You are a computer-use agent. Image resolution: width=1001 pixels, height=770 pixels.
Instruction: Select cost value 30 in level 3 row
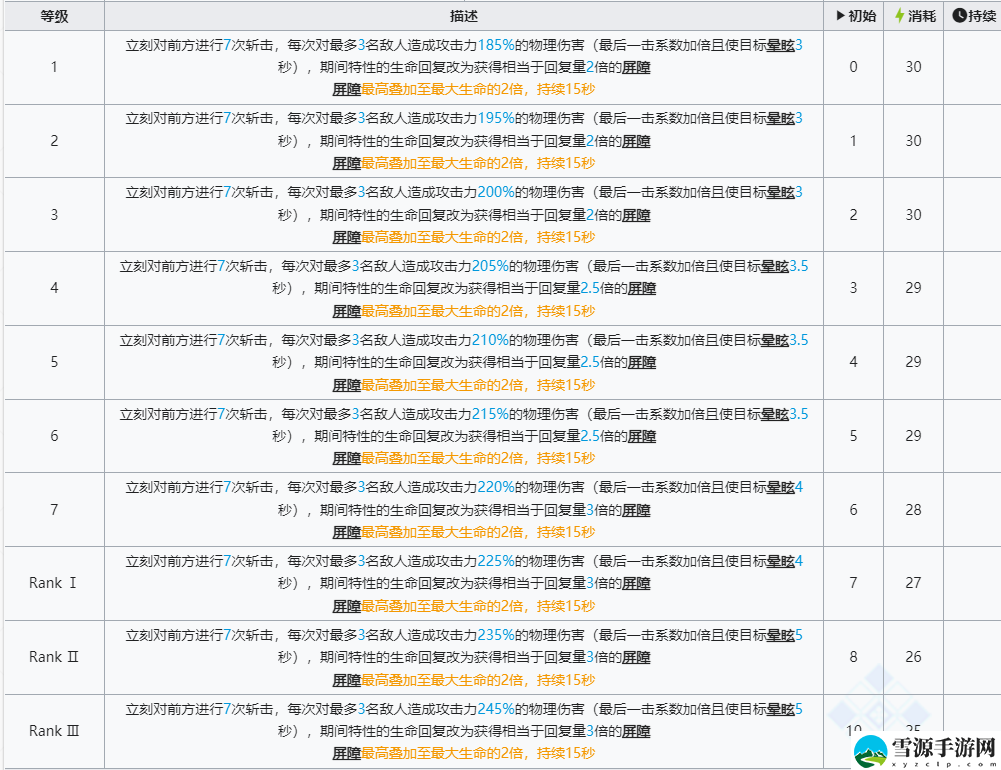pyautogui.click(x=914, y=215)
